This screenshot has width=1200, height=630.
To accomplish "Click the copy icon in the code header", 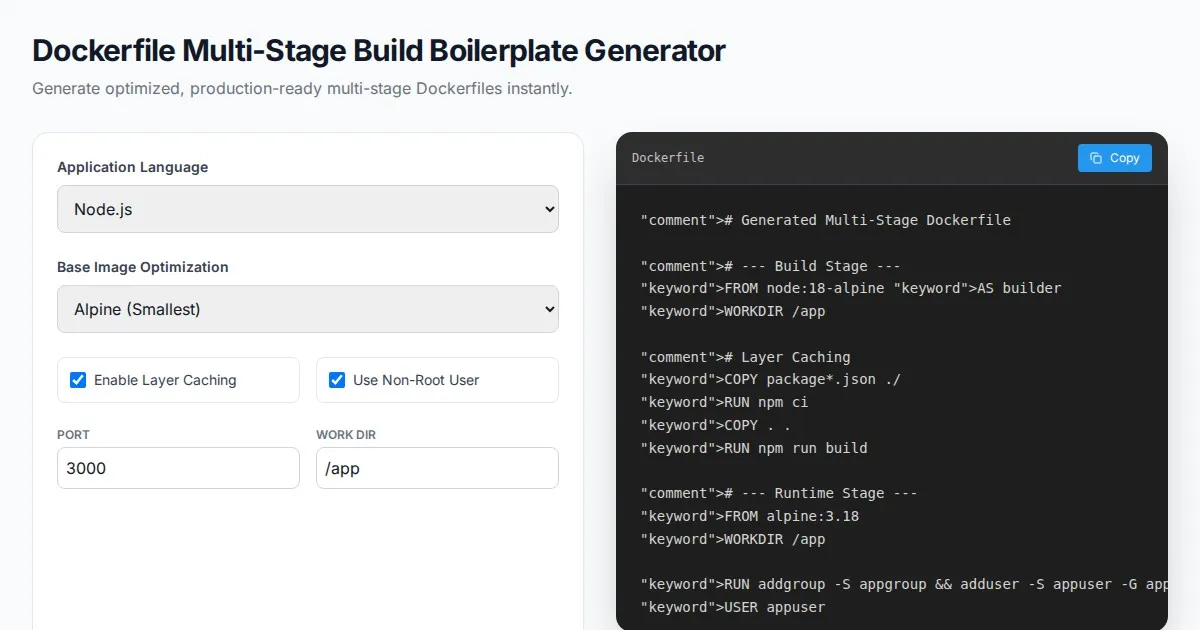I will point(1096,158).
